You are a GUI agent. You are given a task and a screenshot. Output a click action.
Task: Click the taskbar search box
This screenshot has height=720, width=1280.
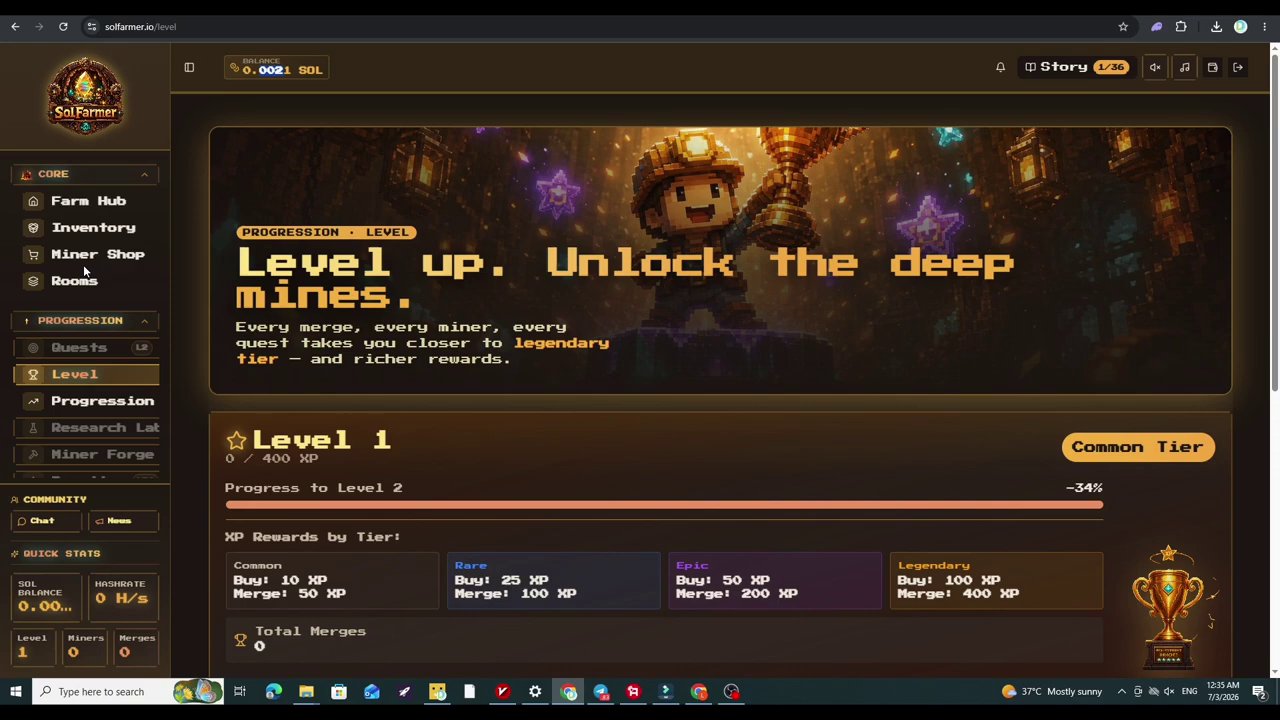coord(127,691)
